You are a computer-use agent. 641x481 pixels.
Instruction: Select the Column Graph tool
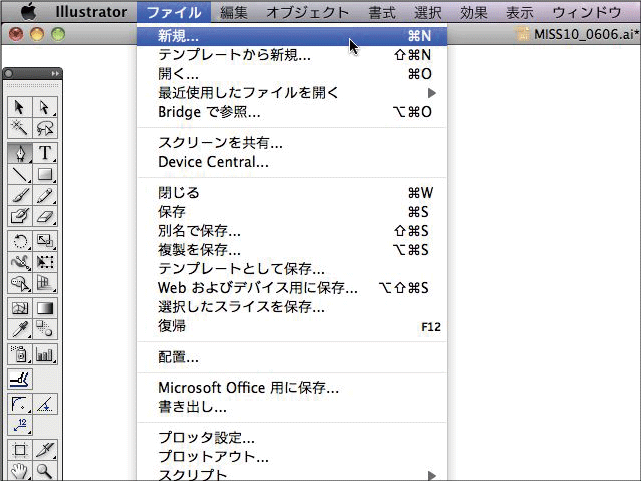[x=45, y=353]
